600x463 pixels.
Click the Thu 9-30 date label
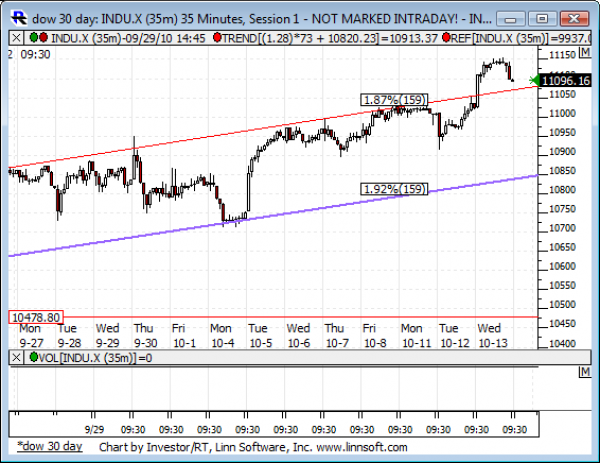coord(145,336)
